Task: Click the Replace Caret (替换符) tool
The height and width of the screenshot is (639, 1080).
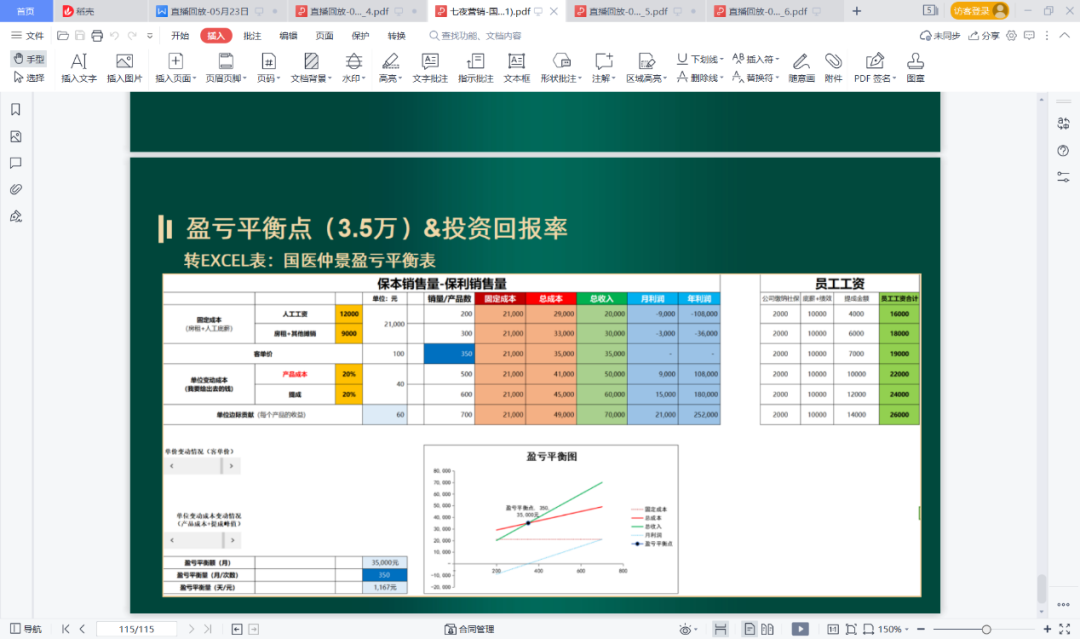Action: click(756, 78)
